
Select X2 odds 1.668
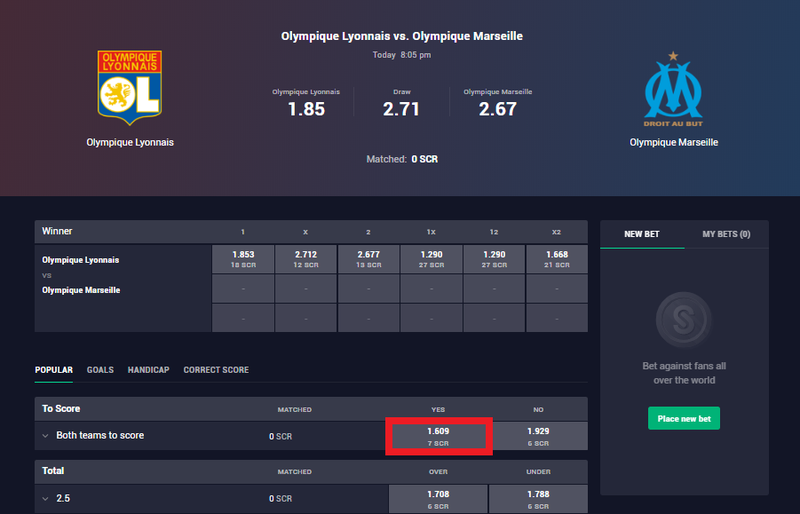pyautogui.click(x=557, y=259)
